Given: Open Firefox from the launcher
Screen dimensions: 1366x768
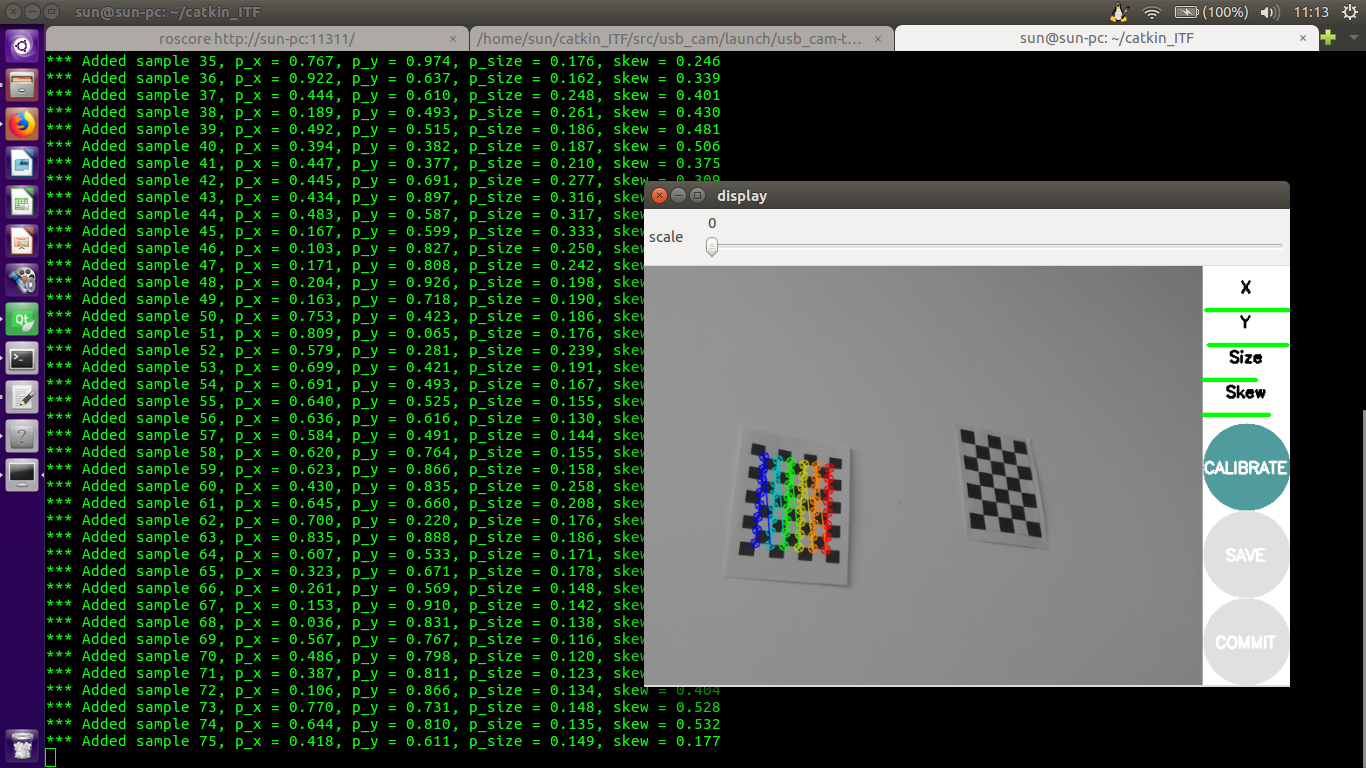Looking at the screenshot, I should point(22,124).
